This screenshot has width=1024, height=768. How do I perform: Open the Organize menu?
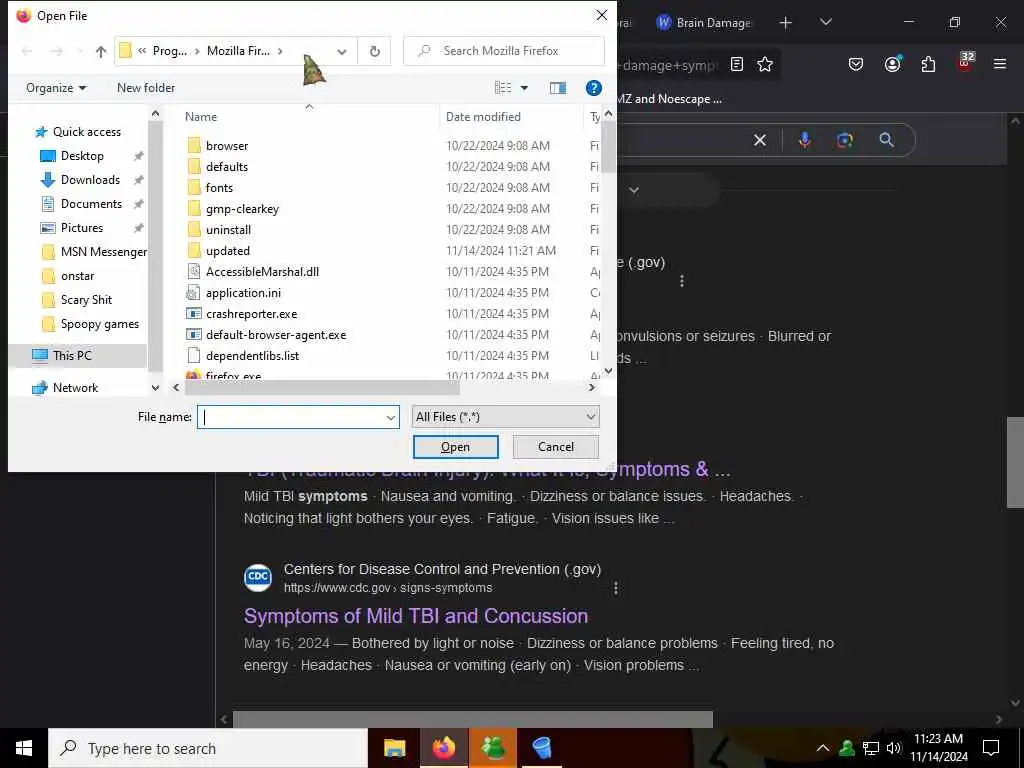point(56,88)
